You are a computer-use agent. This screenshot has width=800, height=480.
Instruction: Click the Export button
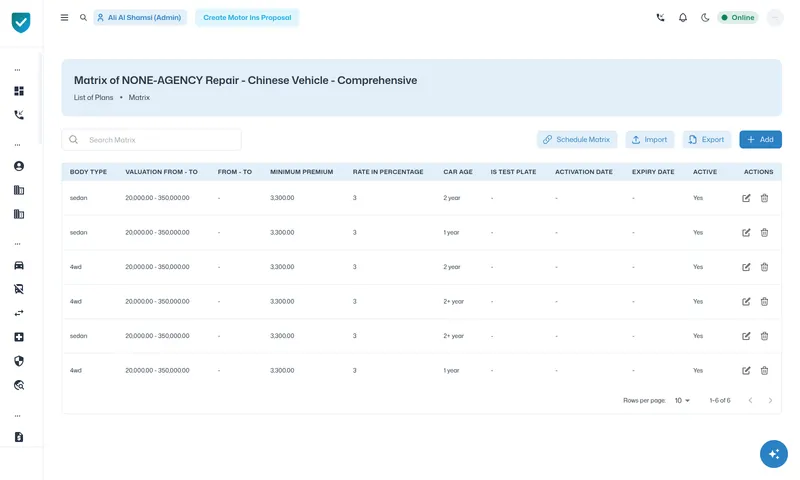tap(706, 139)
